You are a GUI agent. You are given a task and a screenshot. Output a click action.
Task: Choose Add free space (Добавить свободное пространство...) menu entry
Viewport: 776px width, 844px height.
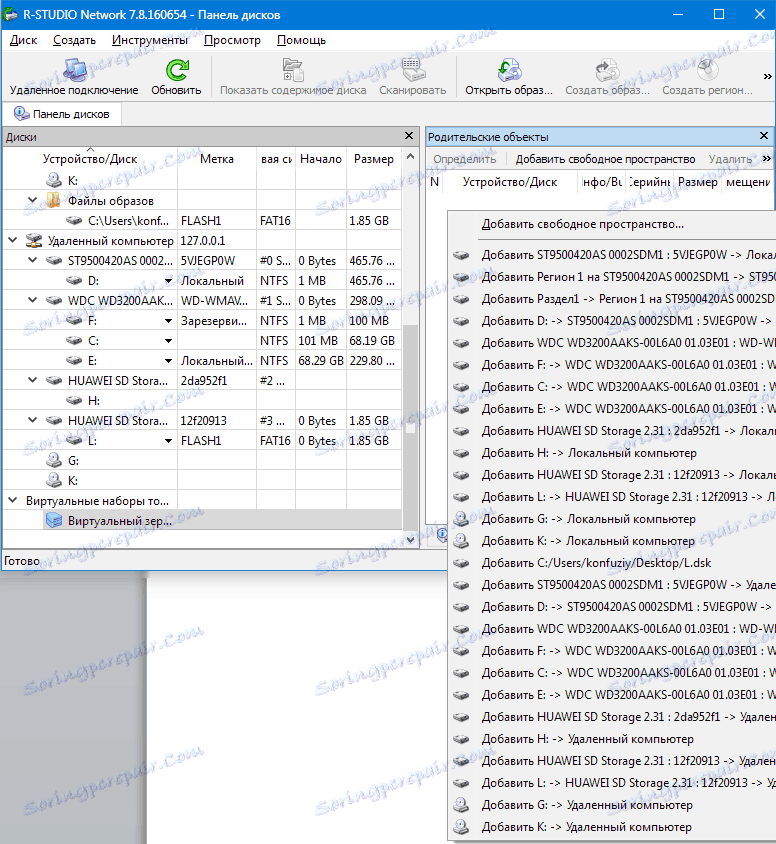(582, 225)
